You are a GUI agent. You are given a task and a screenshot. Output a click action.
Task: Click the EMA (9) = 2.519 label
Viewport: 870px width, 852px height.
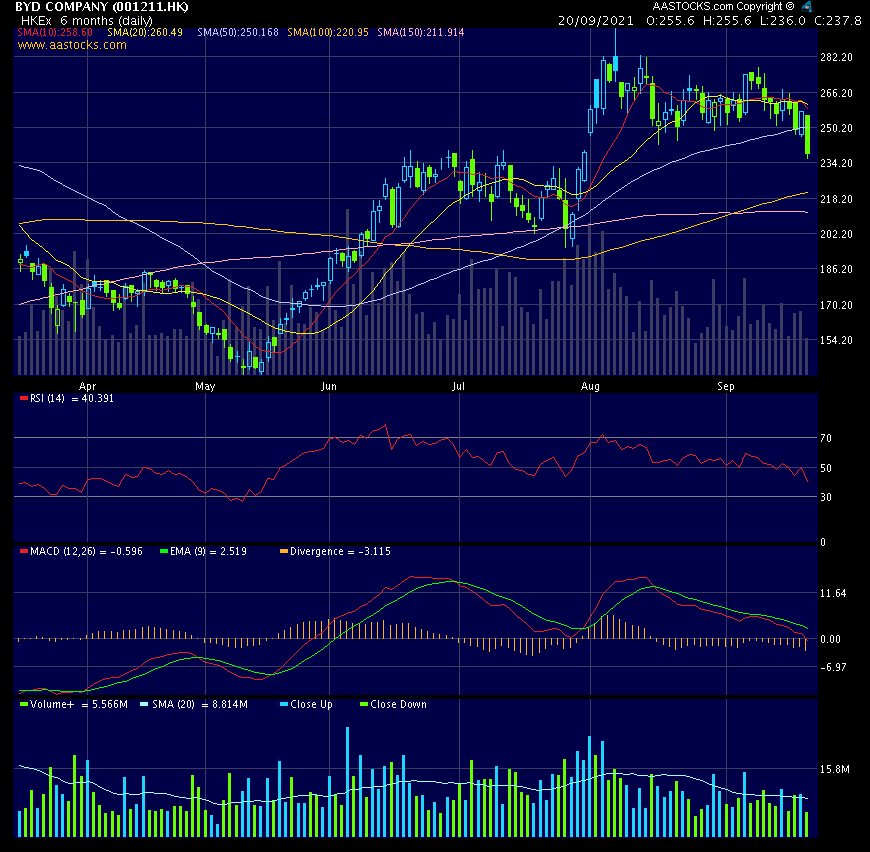pos(208,551)
